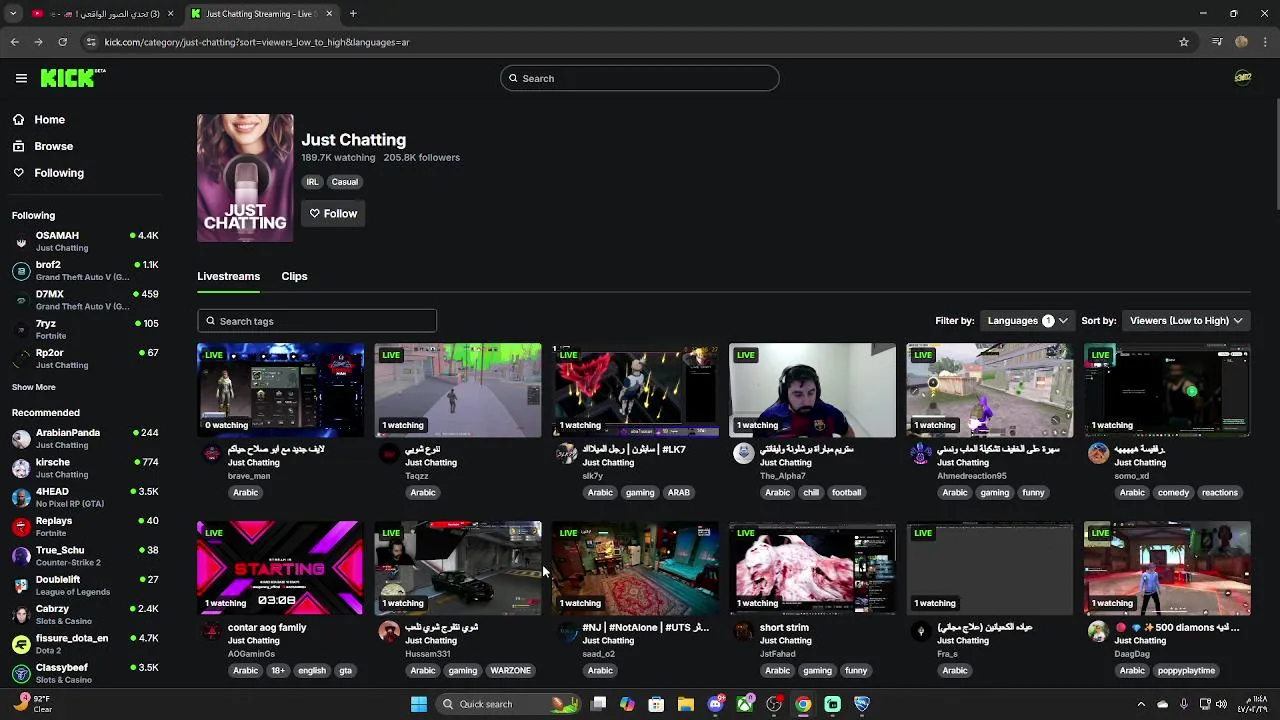Click Doublelift channel avatar
The image size is (1280, 720).
click(x=21, y=585)
